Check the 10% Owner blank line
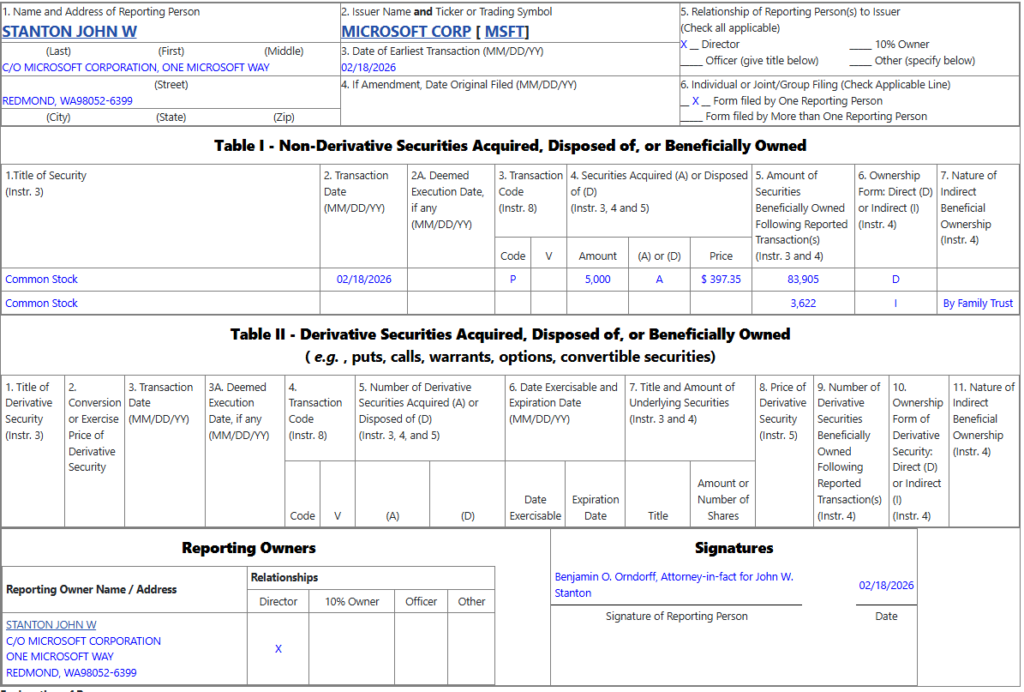 click(859, 44)
